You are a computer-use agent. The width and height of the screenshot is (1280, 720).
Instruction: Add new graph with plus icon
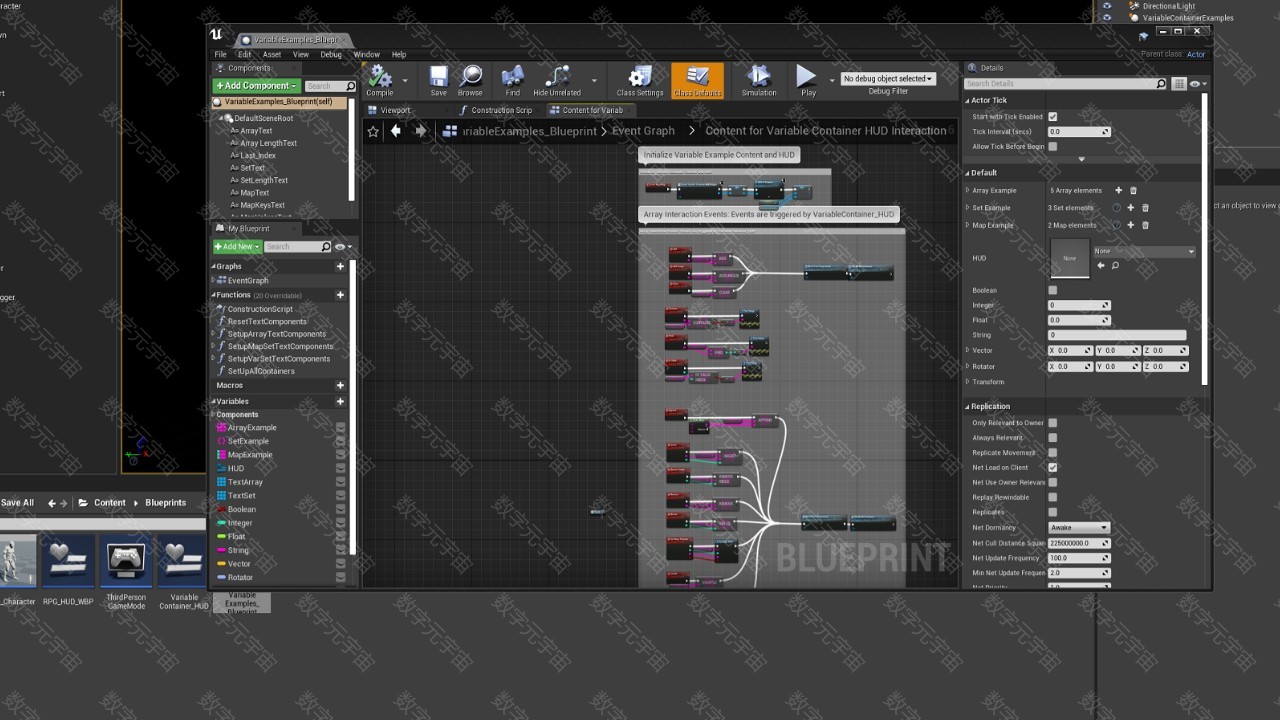340,266
